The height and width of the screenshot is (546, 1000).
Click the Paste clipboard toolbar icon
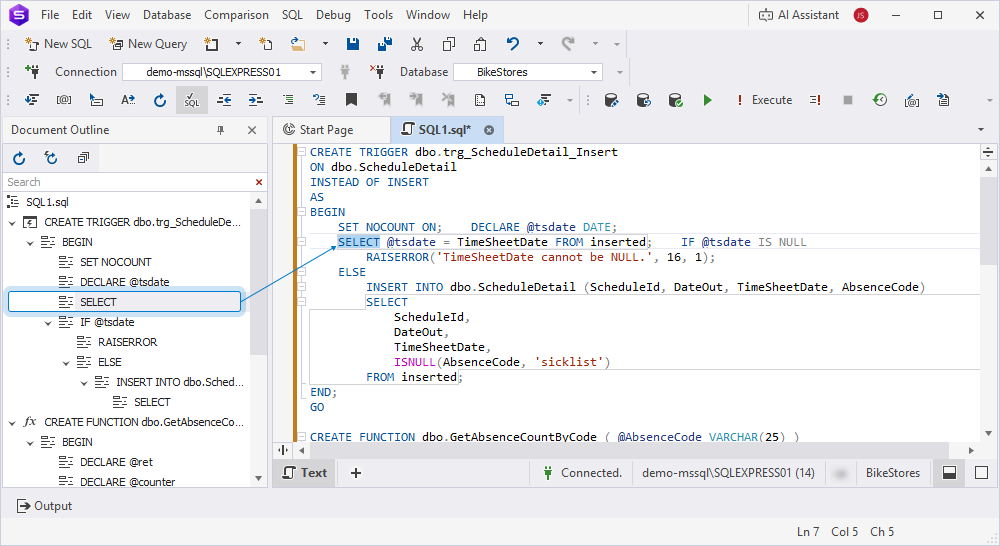[480, 44]
